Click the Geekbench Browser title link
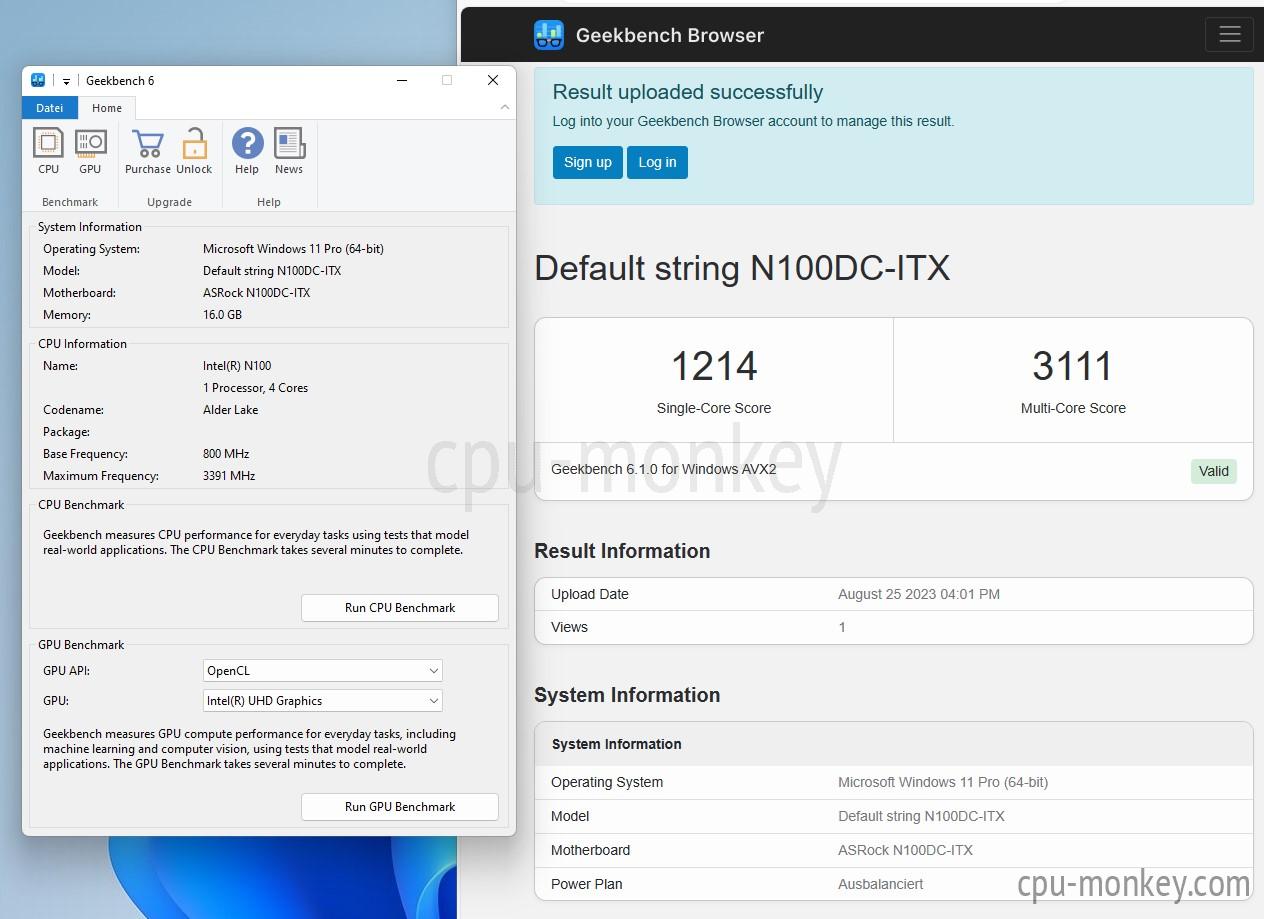The width and height of the screenshot is (1264, 919). click(670, 35)
